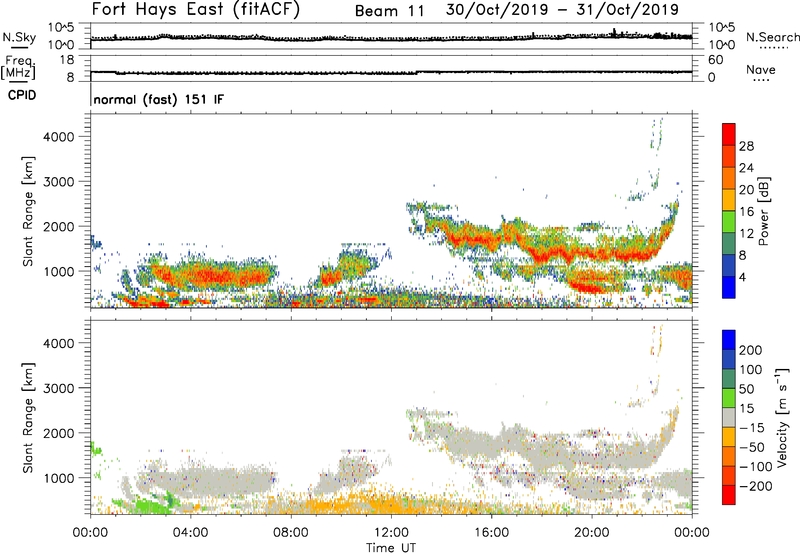The height and width of the screenshot is (554, 800).
Task: Click the "4000" tick on the velocity panel
Action: [x=59, y=343]
